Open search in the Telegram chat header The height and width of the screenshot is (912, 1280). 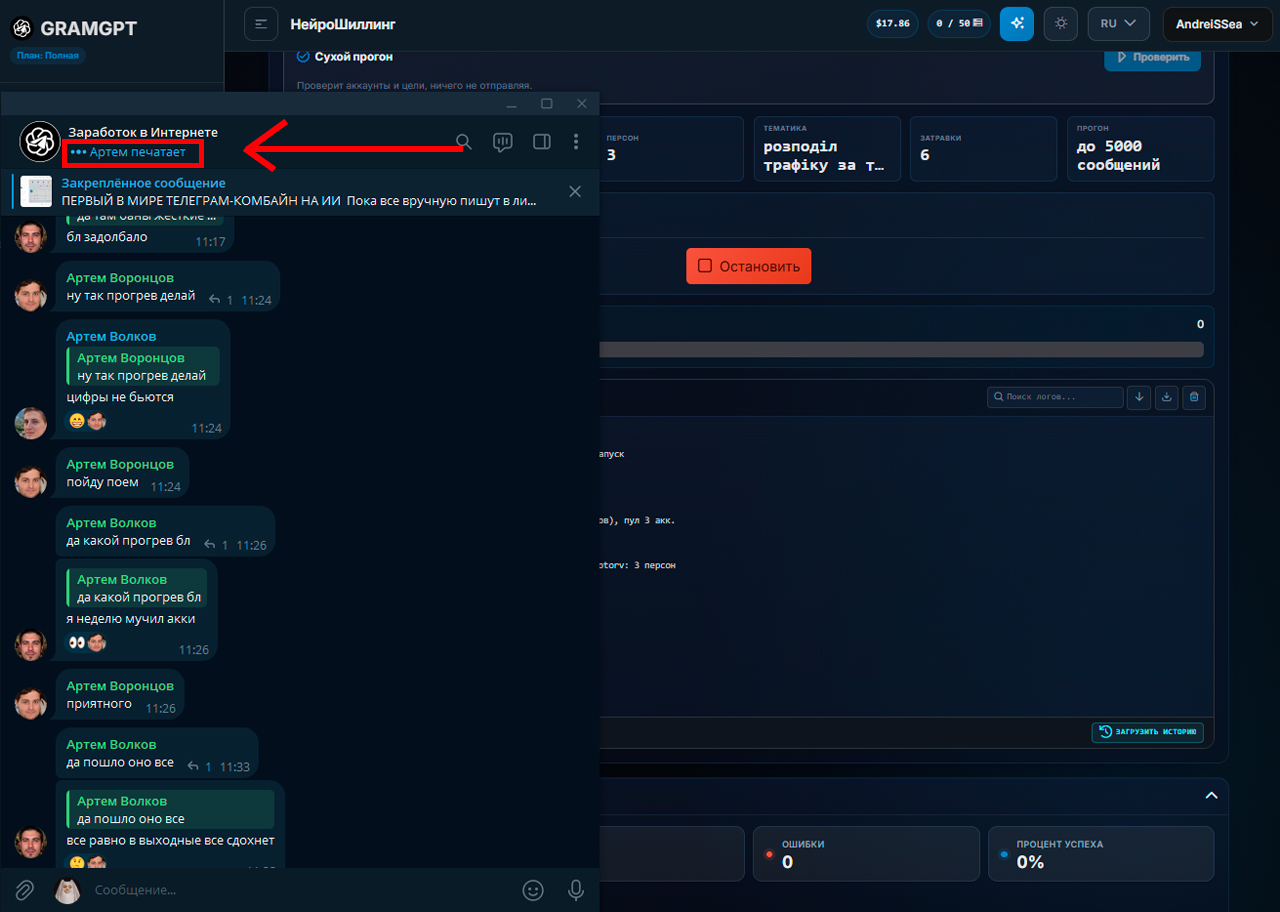pos(463,142)
